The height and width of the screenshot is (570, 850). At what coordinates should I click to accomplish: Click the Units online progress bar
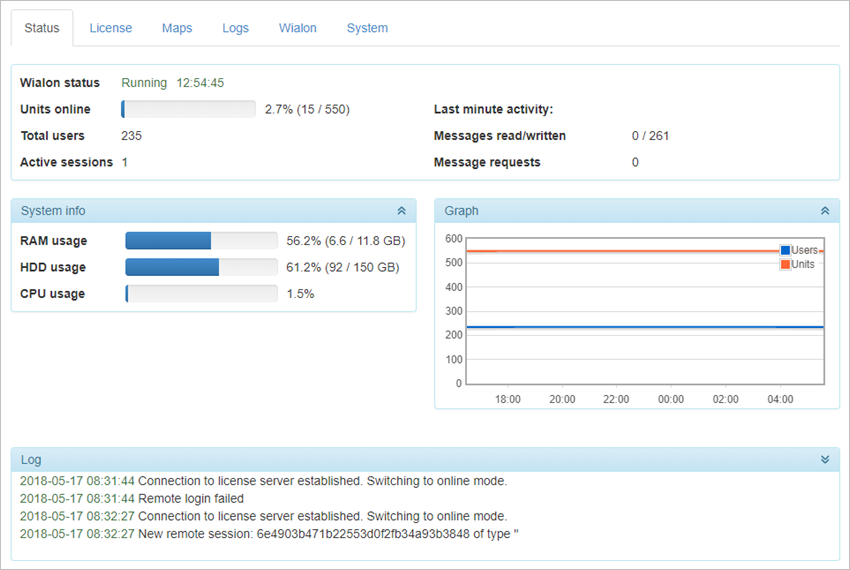pyautogui.click(x=189, y=109)
